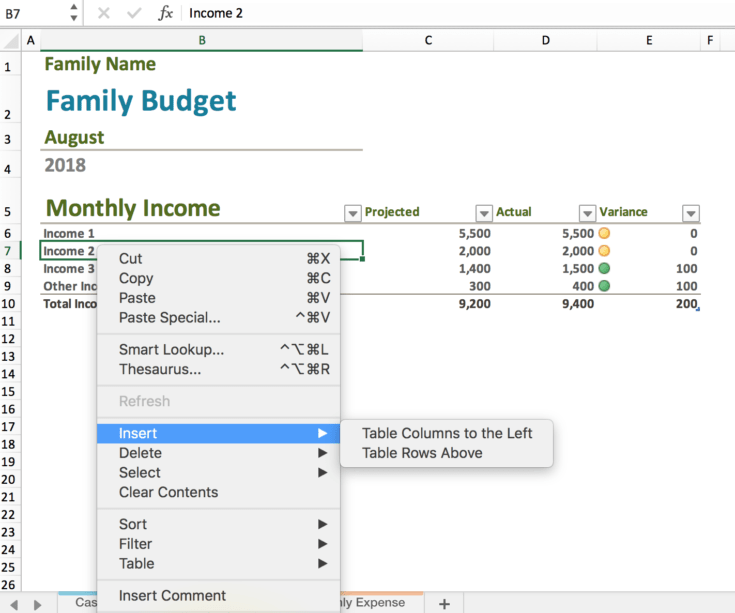Select column E header

pyautogui.click(x=649, y=40)
